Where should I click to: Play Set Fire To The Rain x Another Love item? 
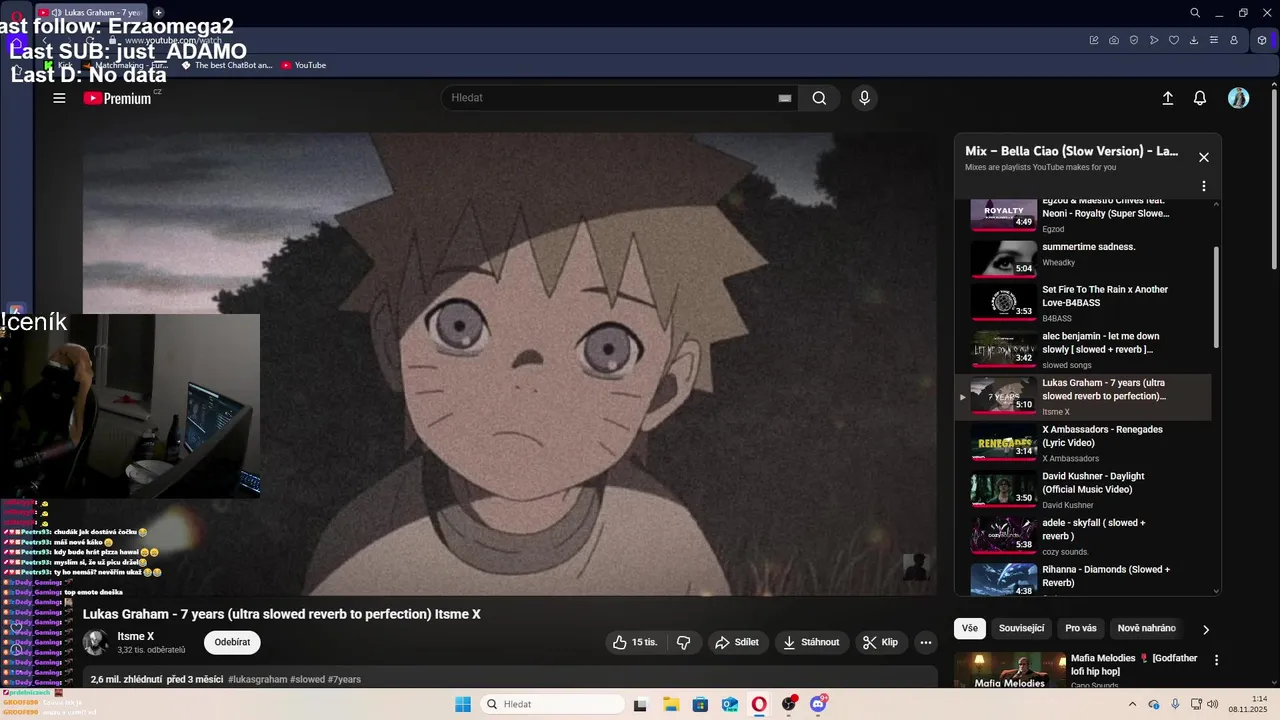[x=1083, y=303]
